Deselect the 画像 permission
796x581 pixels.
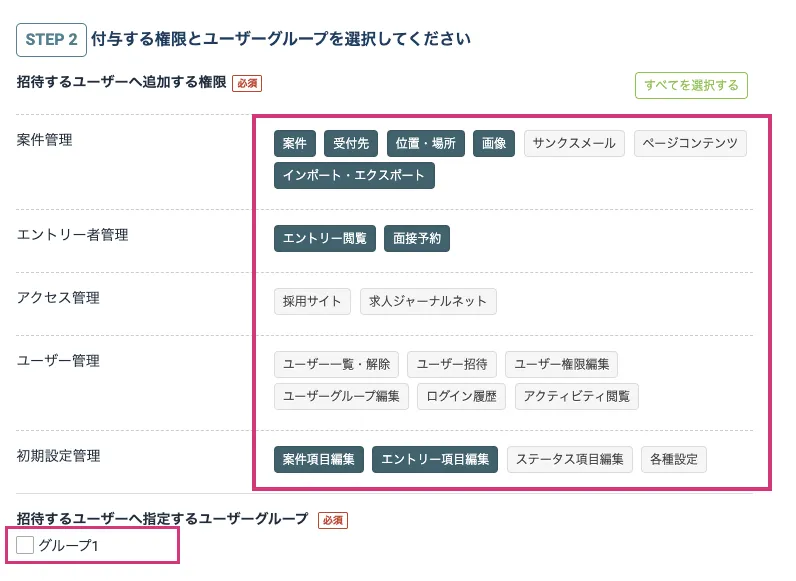pyautogui.click(x=494, y=143)
